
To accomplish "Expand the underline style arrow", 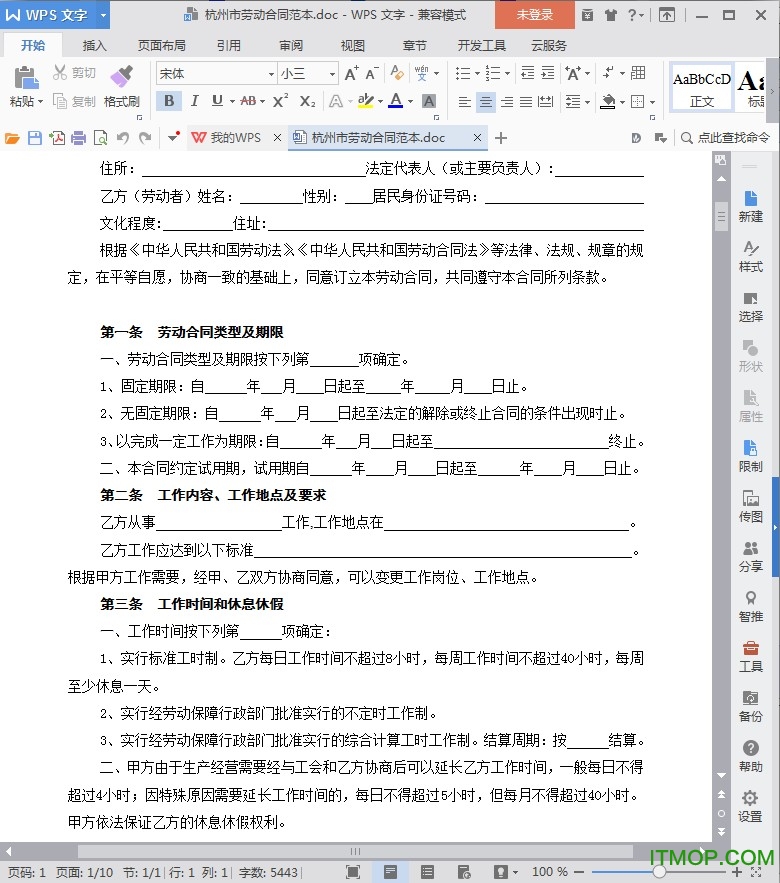I will coord(232,101).
